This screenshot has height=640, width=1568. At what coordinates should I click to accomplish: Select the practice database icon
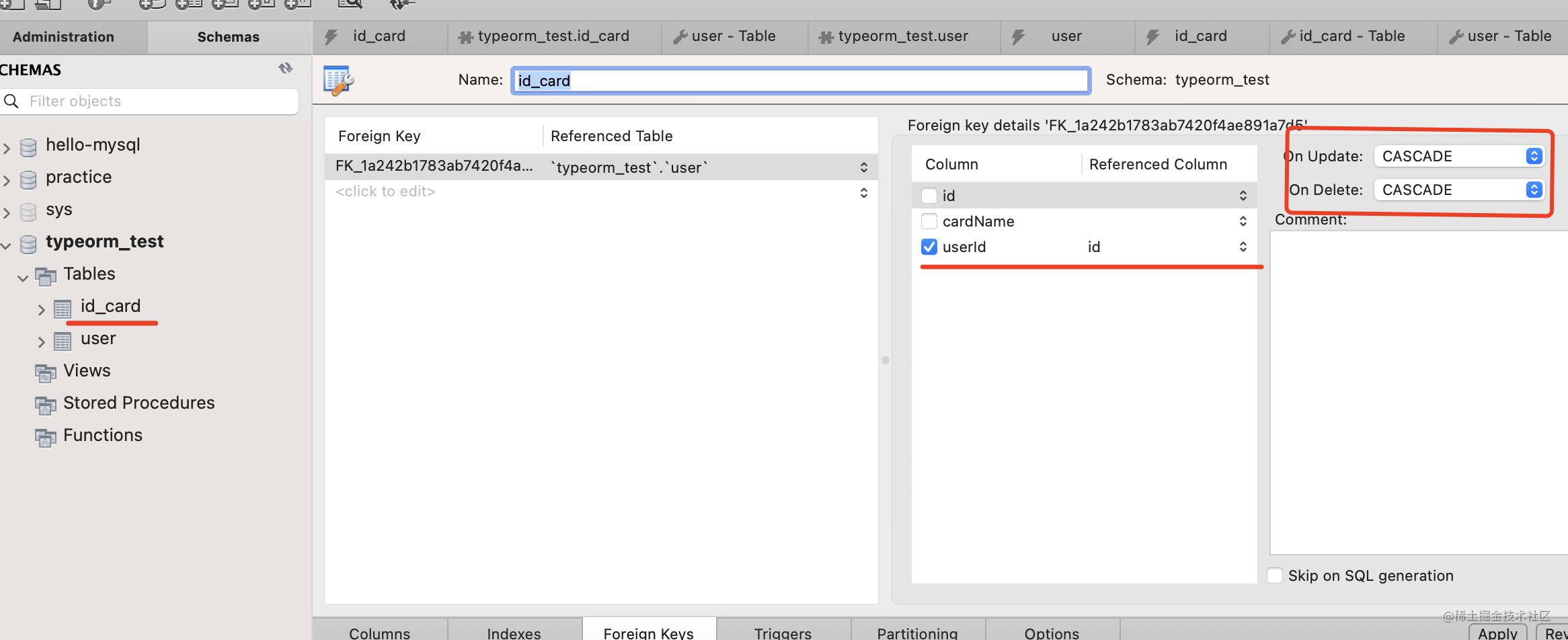(28, 179)
